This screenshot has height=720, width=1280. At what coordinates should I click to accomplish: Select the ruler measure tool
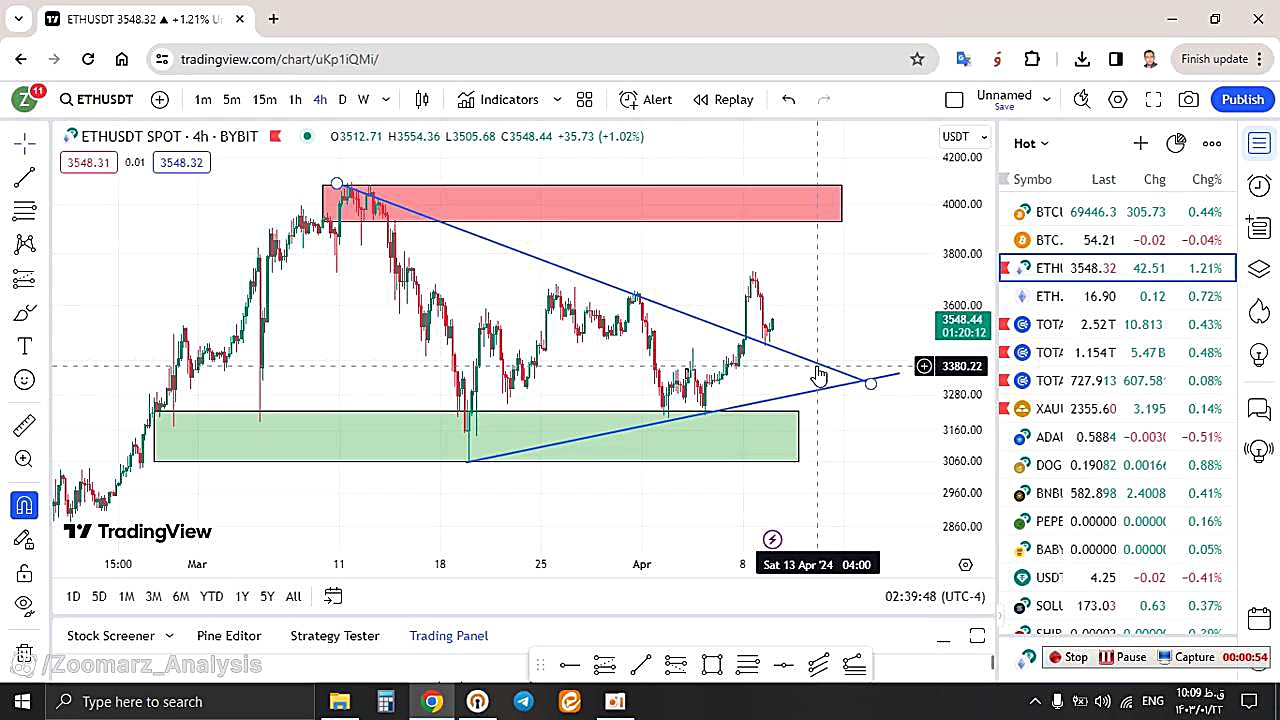tap(25, 425)
